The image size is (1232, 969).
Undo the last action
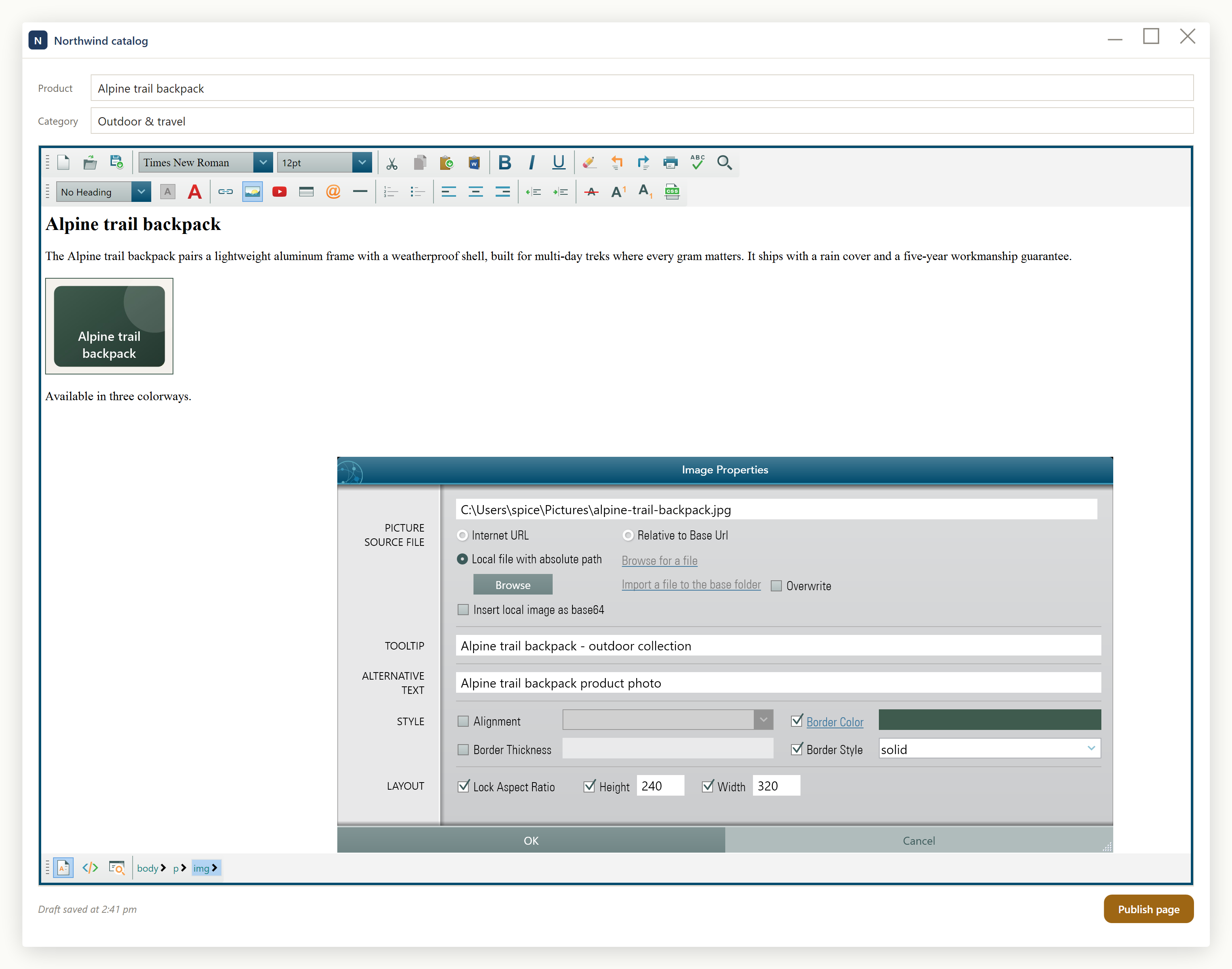[616, 163]
